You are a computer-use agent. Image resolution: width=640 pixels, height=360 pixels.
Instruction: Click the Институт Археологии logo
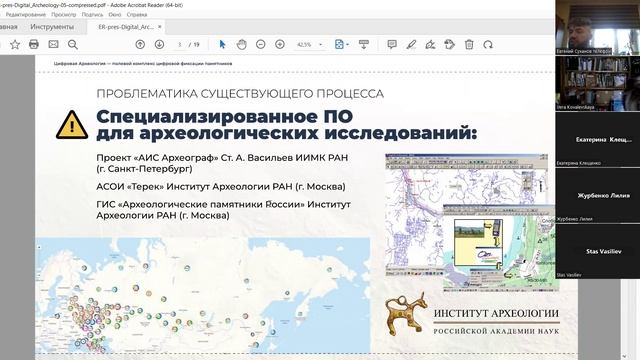pyautogui.click(x=472, y=315)
